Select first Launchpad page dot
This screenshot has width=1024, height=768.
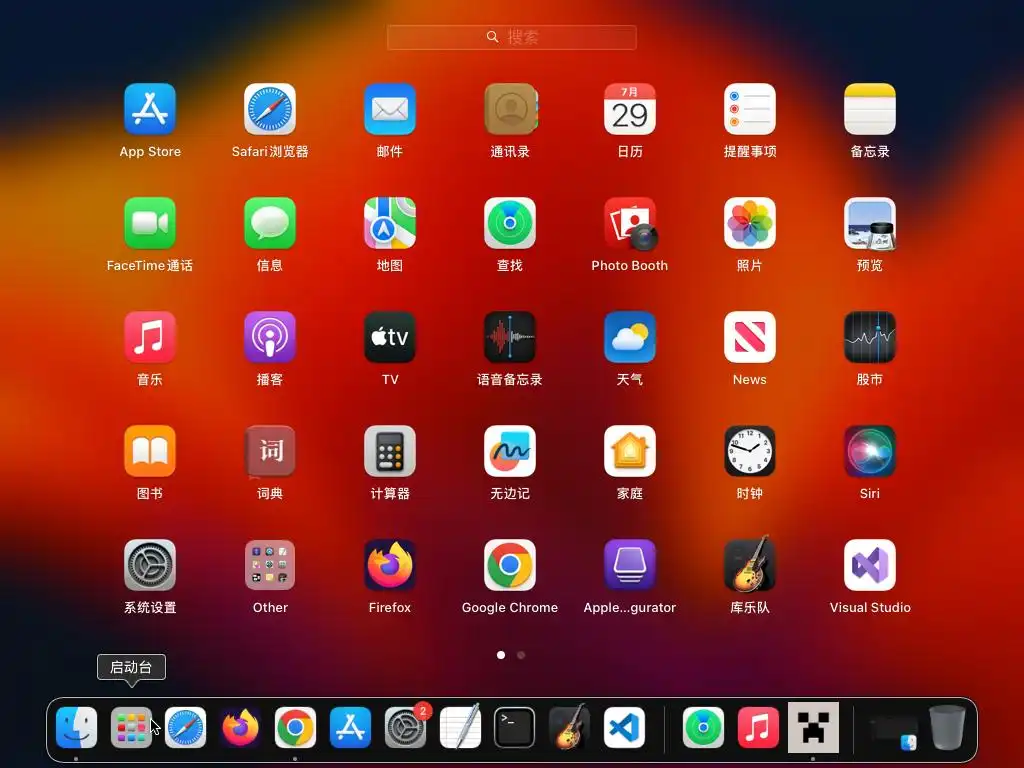[501, 655]
